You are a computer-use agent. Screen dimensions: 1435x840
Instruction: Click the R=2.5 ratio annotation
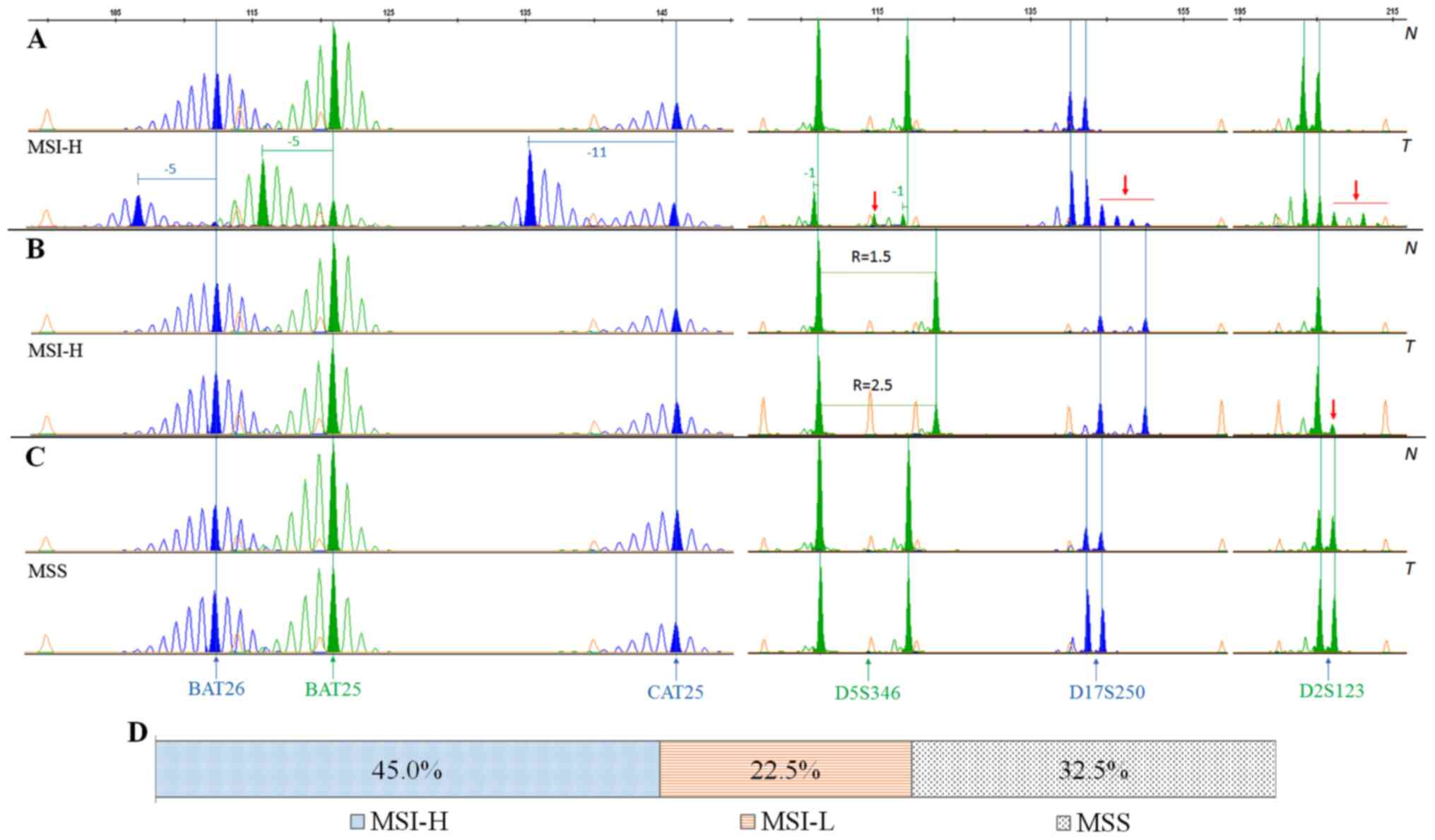click(x=872, y=385)
